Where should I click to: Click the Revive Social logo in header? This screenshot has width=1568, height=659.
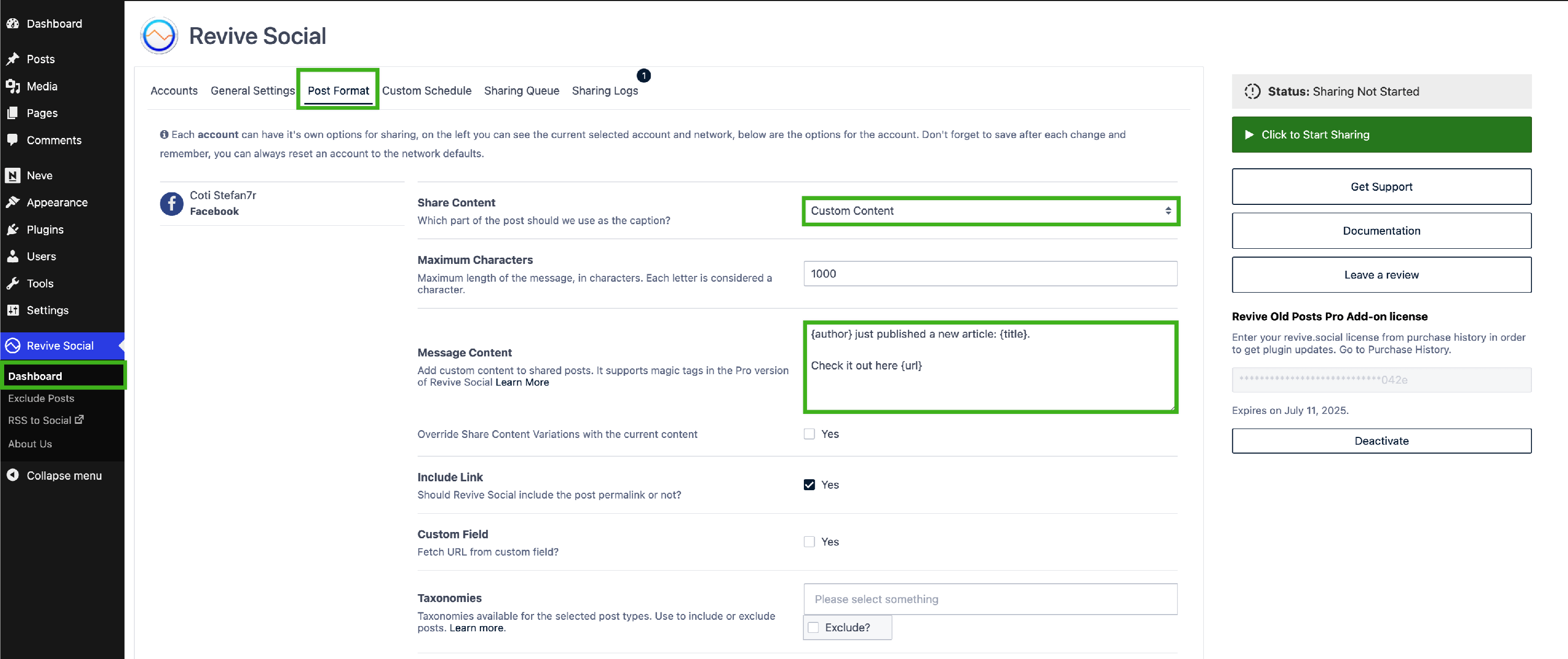pos(159,36)
